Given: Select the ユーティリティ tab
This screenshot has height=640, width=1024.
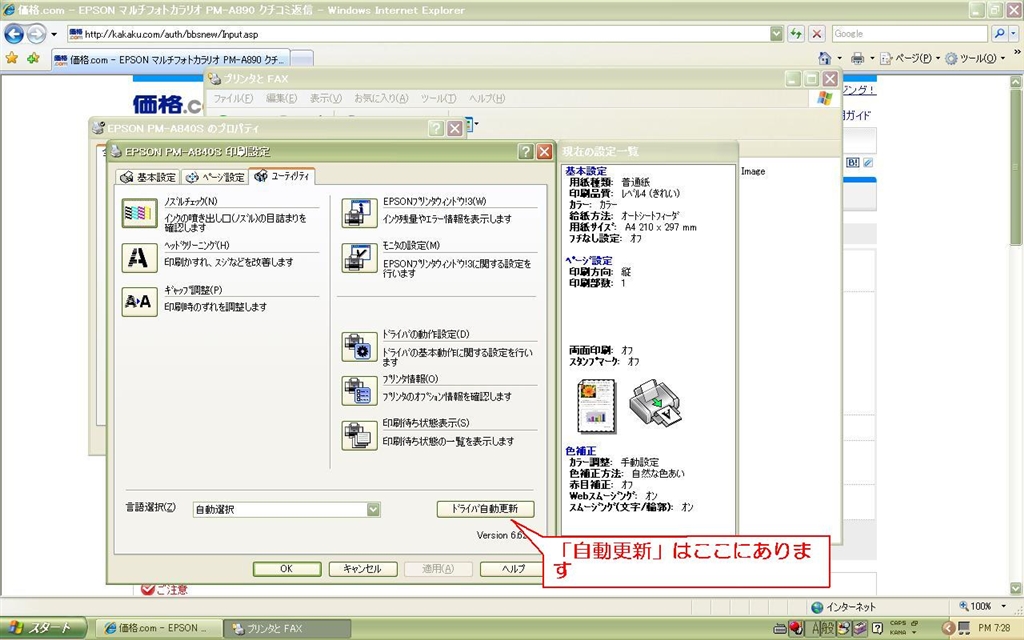Looking at the screenshot, I should pos(282,176).
